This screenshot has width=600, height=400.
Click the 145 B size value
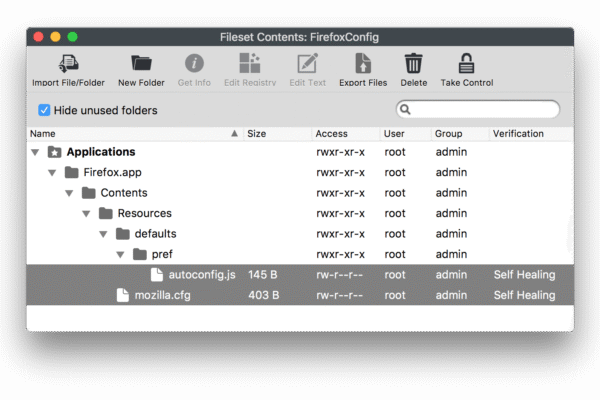pos(262,275)
